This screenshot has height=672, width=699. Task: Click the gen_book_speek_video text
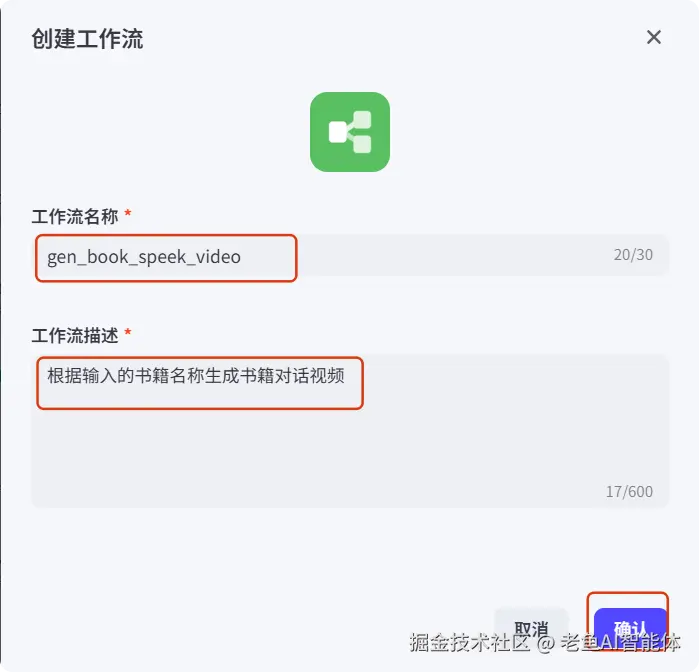pyautogui.click(x=144, y=257)
